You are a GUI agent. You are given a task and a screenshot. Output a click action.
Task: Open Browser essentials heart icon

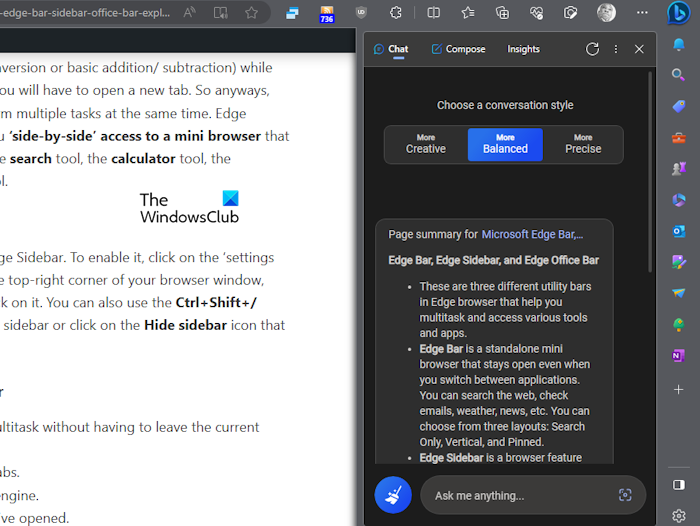coord(536,13)
